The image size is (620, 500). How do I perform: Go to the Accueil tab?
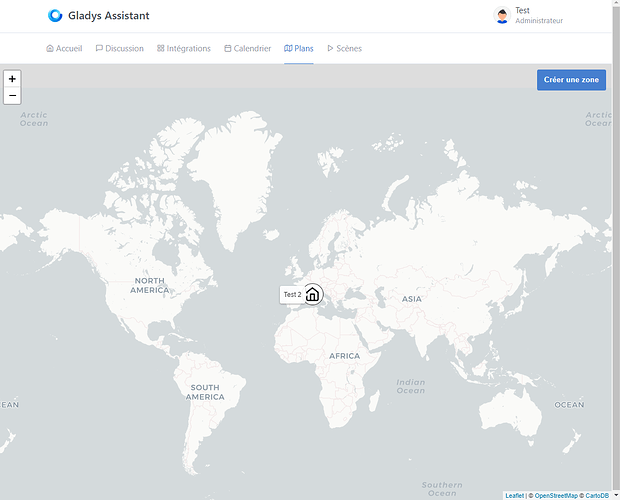pos(64,48)
